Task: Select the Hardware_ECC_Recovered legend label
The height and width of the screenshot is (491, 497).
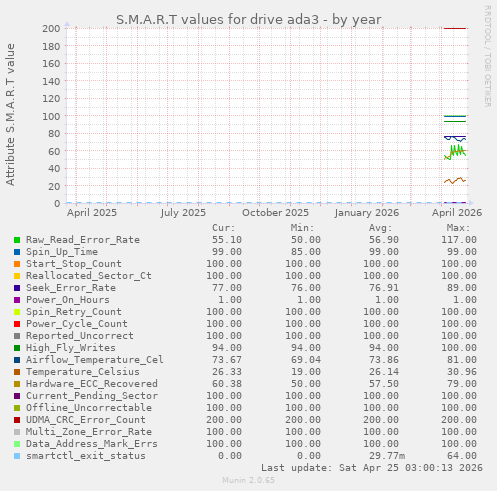Action: point(92,384)
